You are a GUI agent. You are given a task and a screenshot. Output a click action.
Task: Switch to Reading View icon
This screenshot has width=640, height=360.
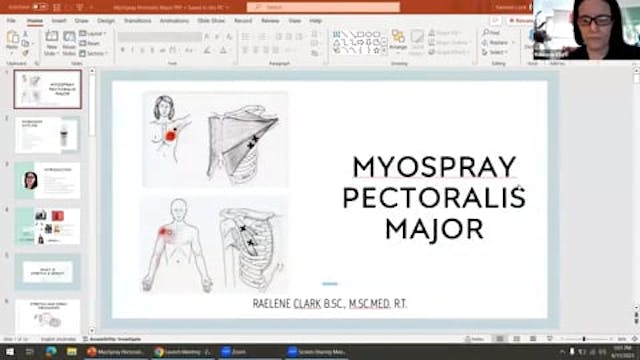(x=533, y=339)
